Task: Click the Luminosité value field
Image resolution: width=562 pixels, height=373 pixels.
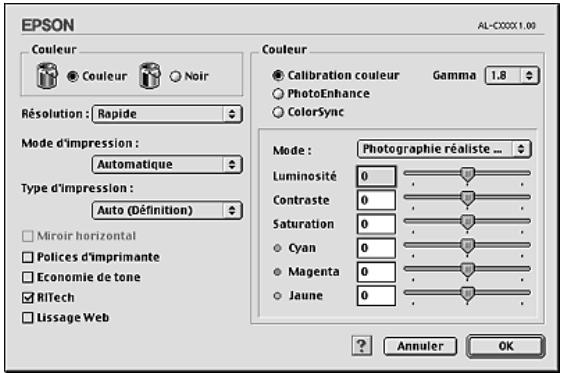Action: coord(376,176)
